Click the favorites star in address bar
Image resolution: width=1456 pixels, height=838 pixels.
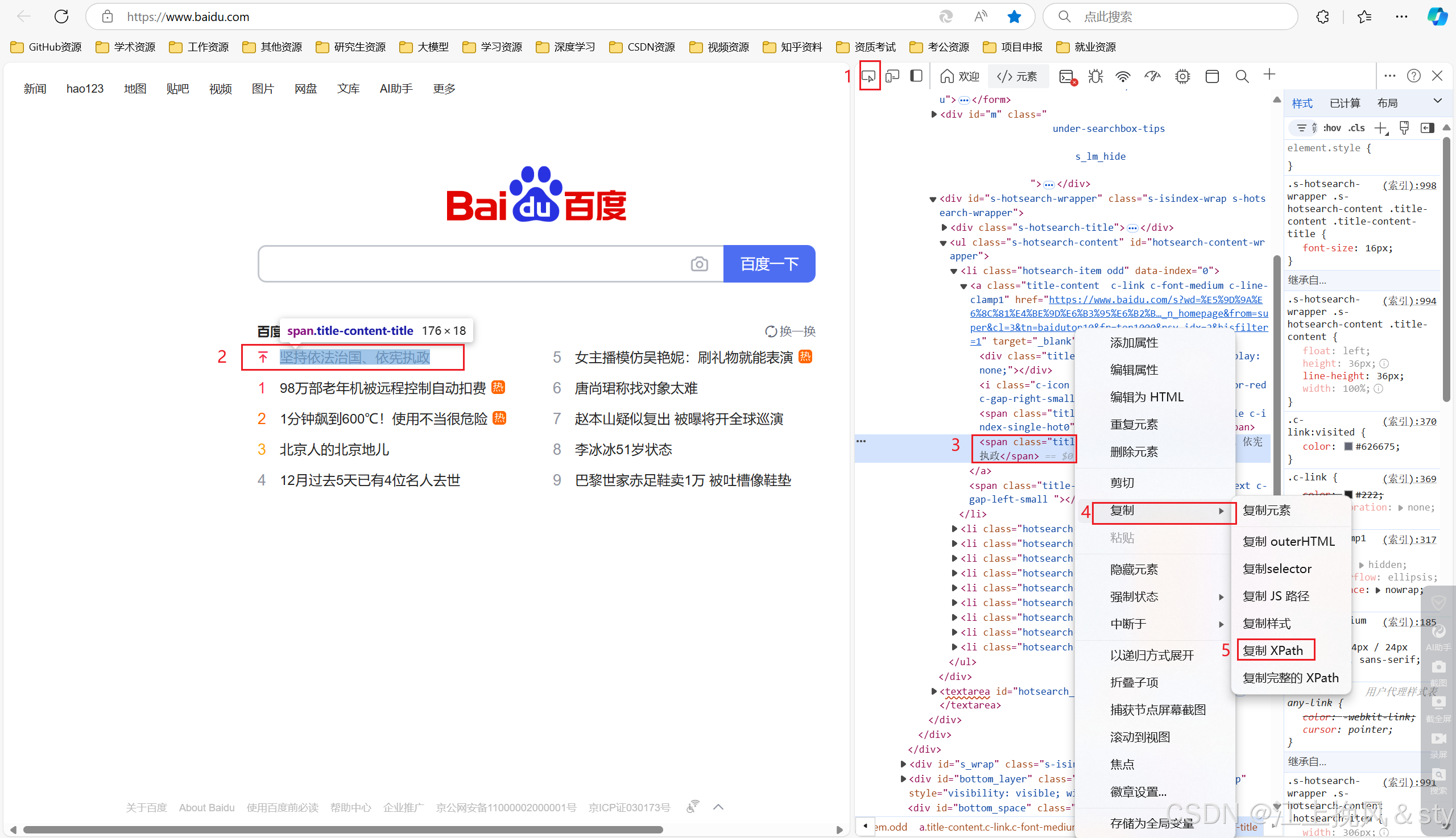click(x=1015, y=16)
